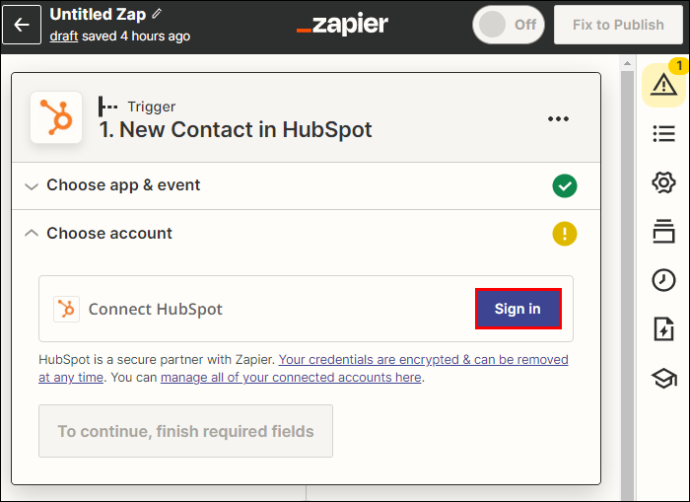The height and width of the screenshot is (502, 690).
Task: Click HubSpot logo in trigger header
Action: click(56, 117)
